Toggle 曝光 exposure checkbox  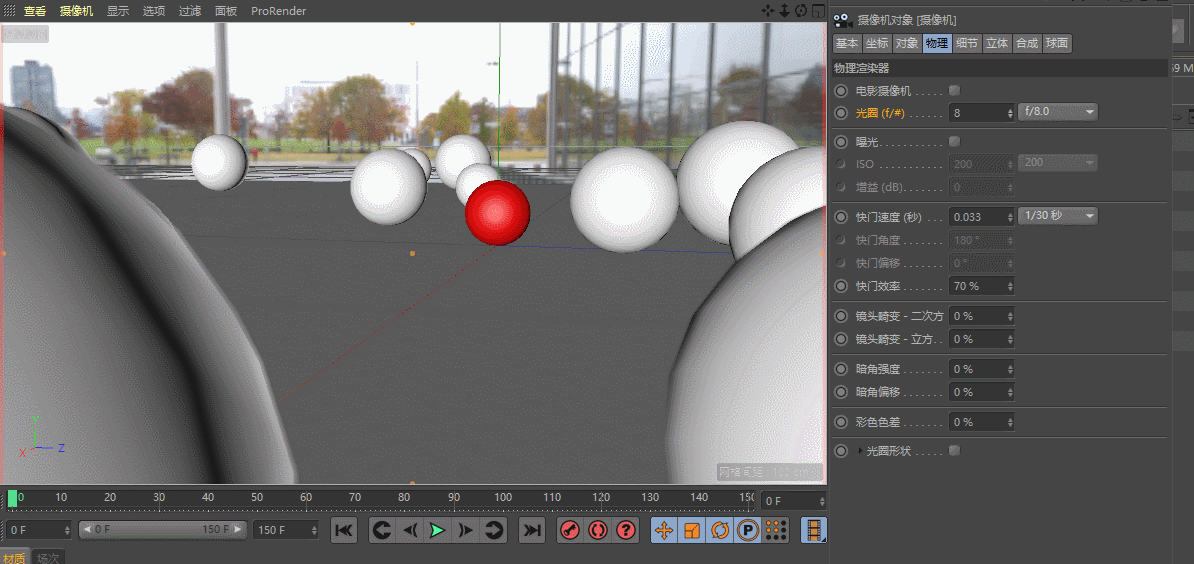(954, 142)
